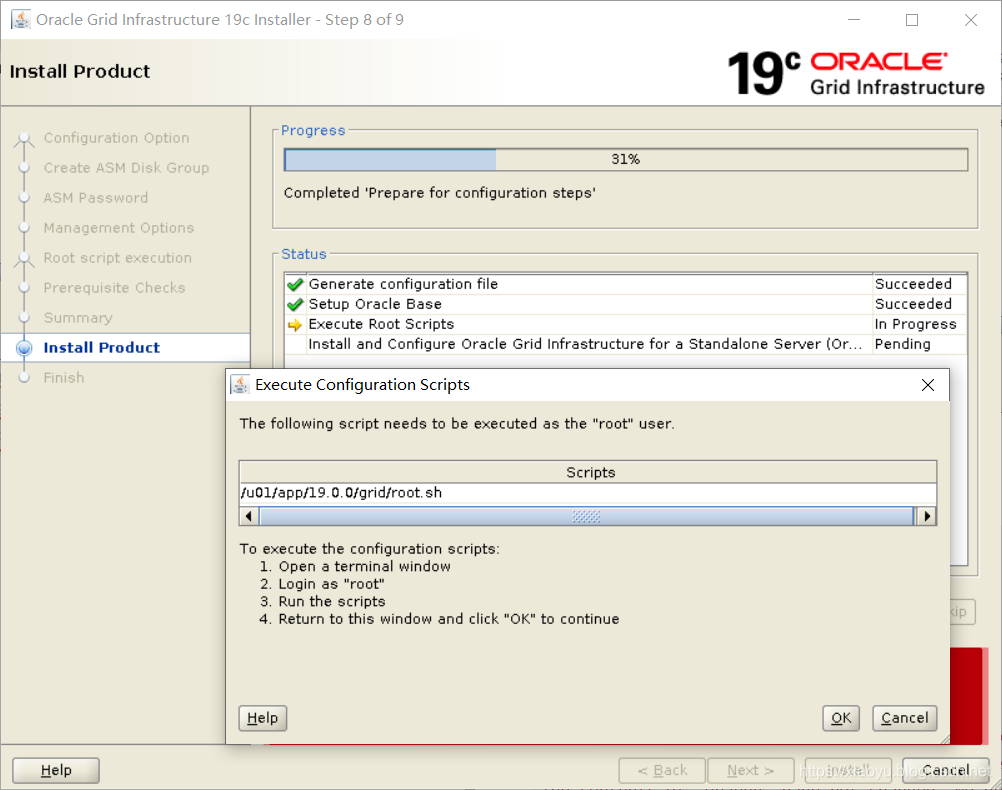Select the Execute Root Scripts status row
The width and height of the screenshot is (1002, 790).
[625, 324]
